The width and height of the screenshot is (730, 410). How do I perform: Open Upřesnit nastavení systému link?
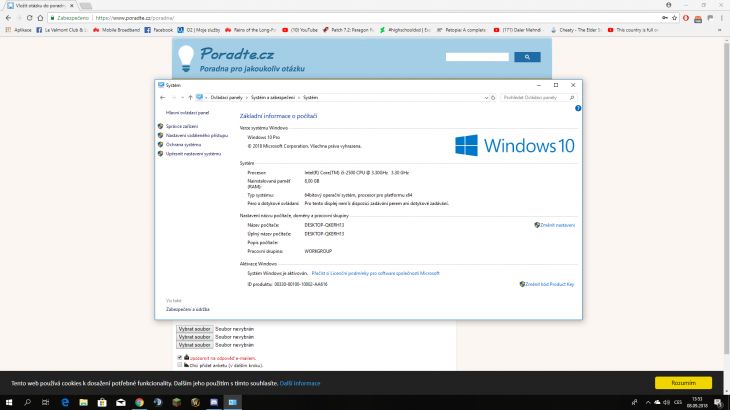coord(193,154)
